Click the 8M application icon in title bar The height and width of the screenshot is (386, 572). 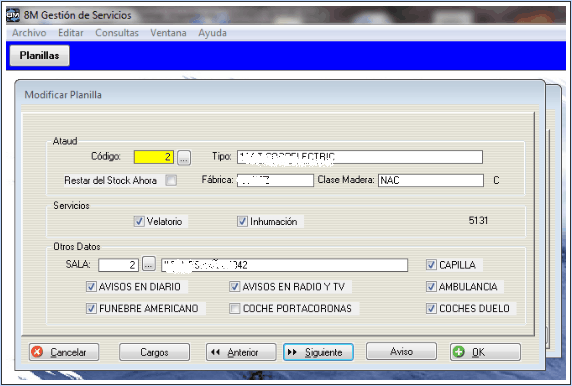pos(13,15)
